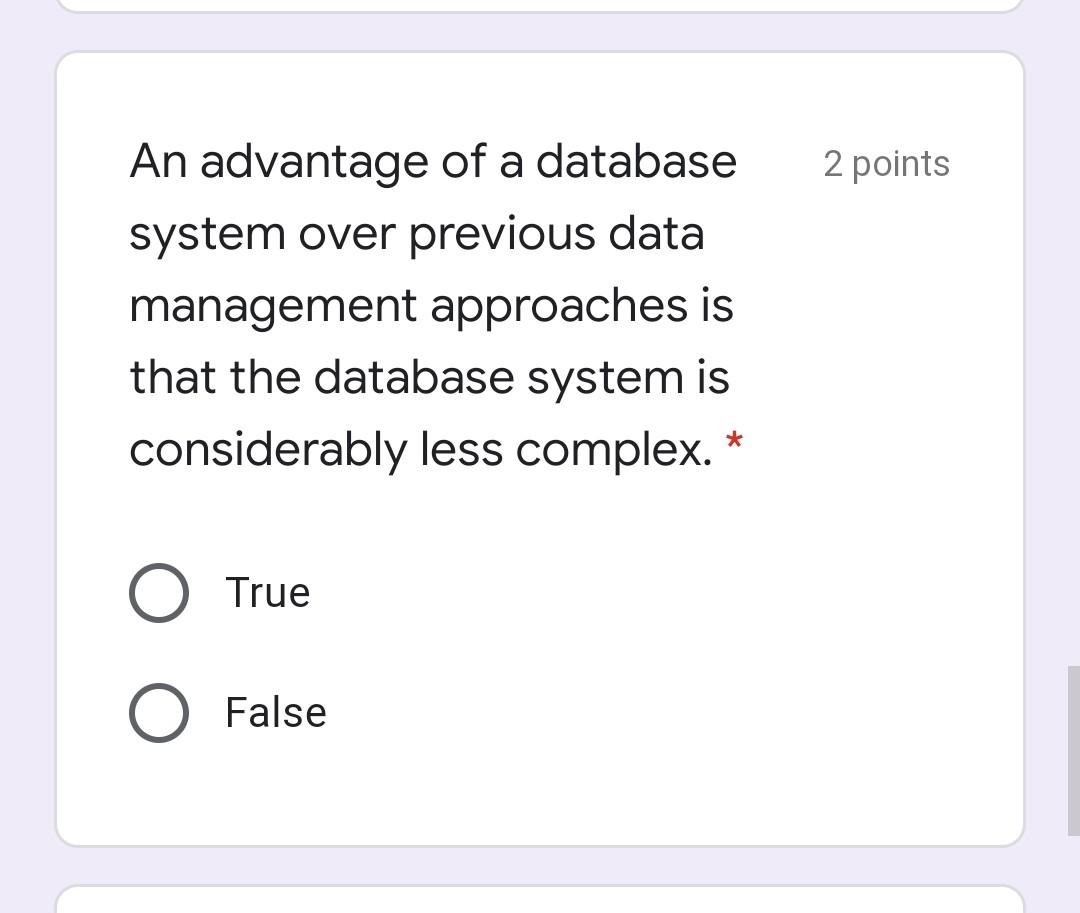Image resolution: width=1080 pixels, height=913 pixels.
Task: Click the True option label
Action: pos(267,592)
